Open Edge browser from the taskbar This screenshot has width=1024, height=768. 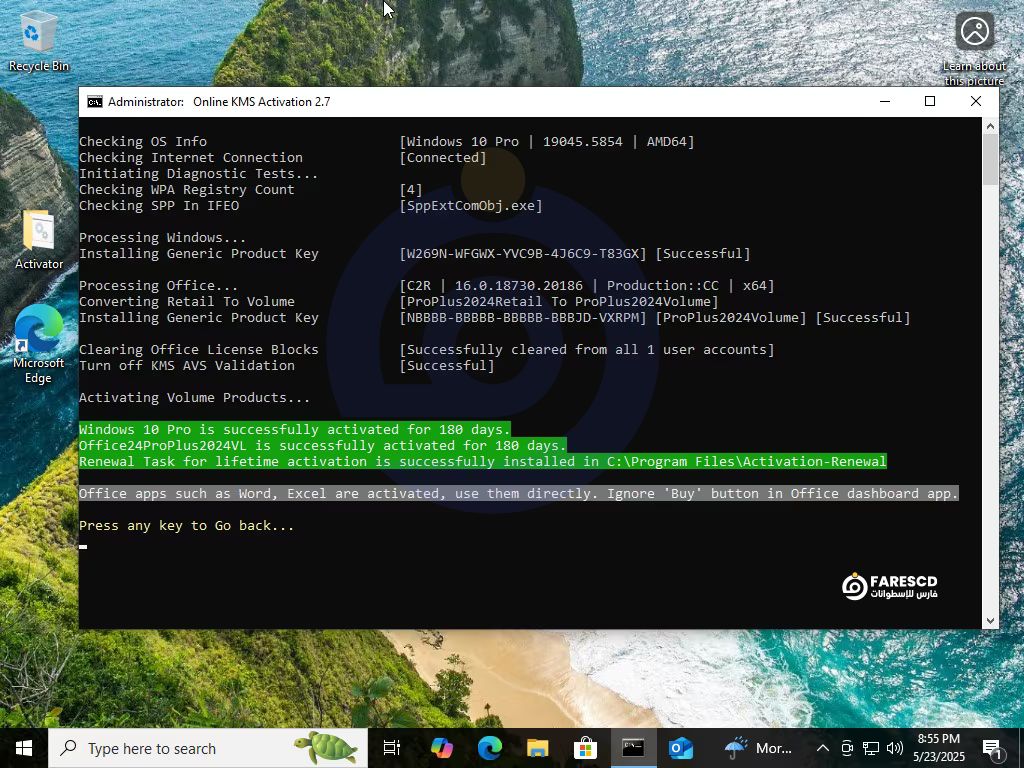(x=489, y=748)
